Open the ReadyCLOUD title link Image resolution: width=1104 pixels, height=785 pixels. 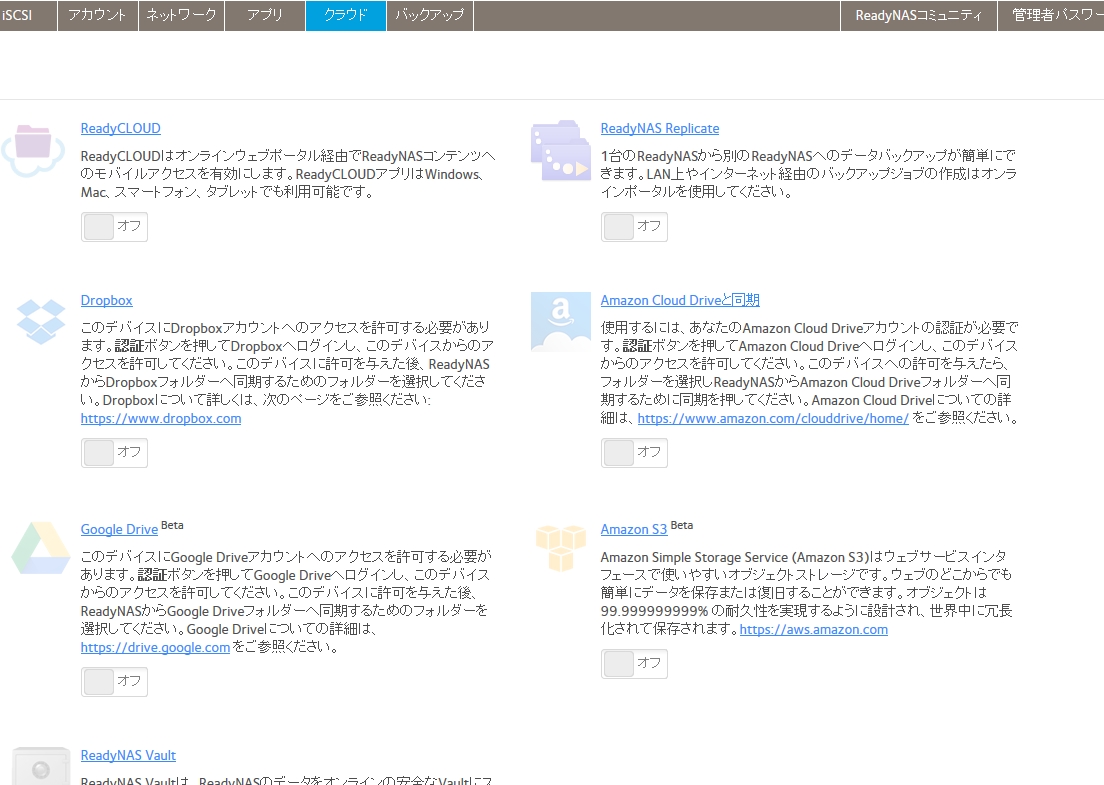[120, 128]
